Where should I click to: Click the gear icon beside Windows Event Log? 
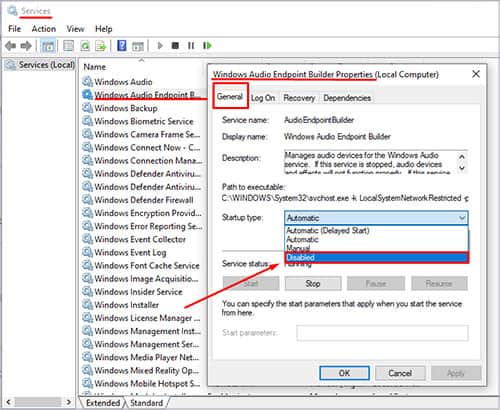click(x=87, y=252)
